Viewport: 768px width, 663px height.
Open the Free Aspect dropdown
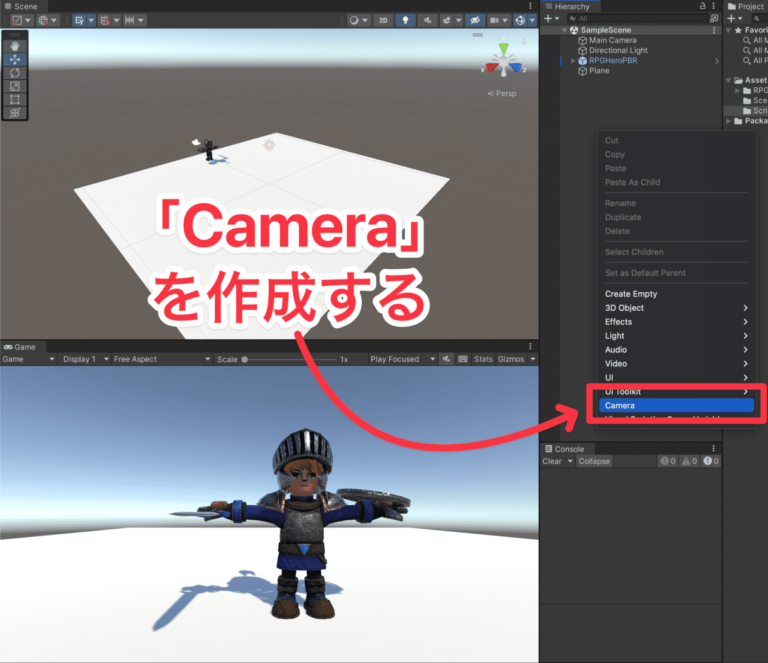pos(161,359)
